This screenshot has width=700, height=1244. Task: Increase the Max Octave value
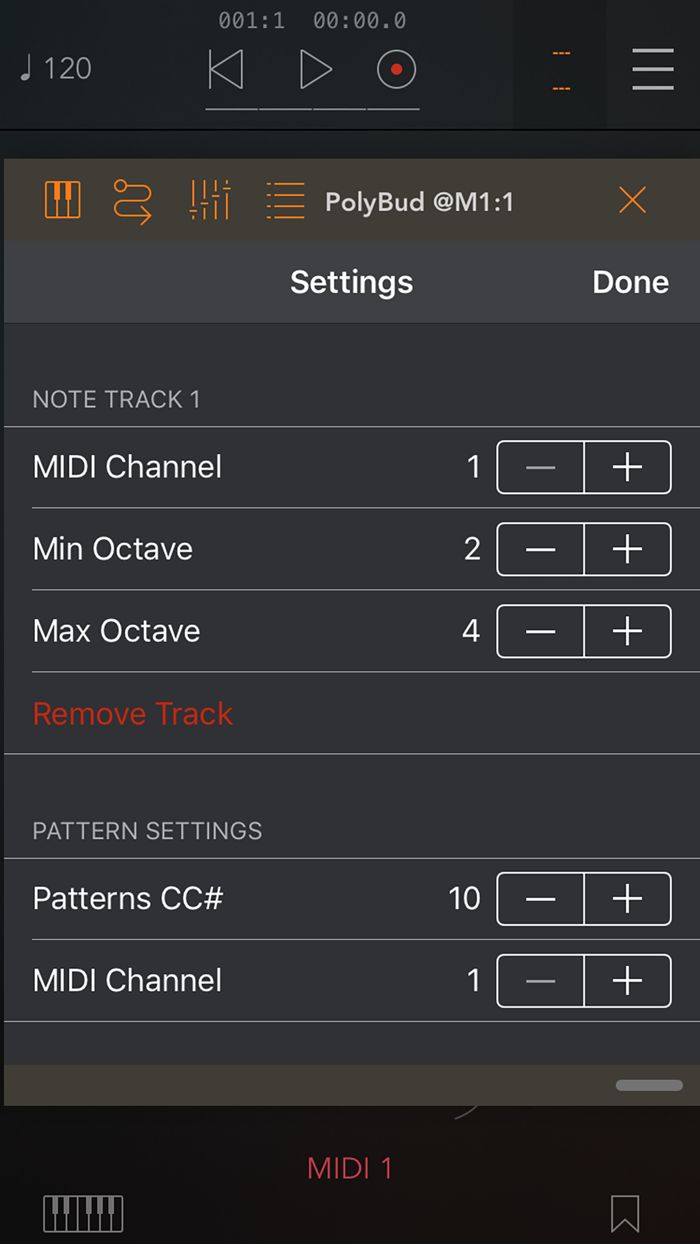(627, 631)
